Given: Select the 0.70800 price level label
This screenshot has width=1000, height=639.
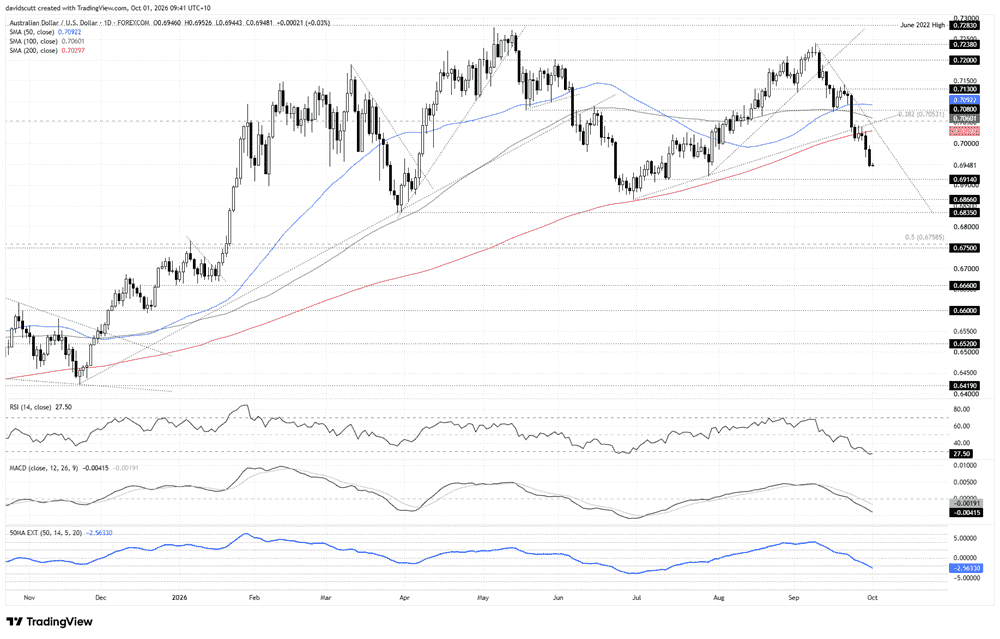Looking at the screenshot, I should point(964,110).
